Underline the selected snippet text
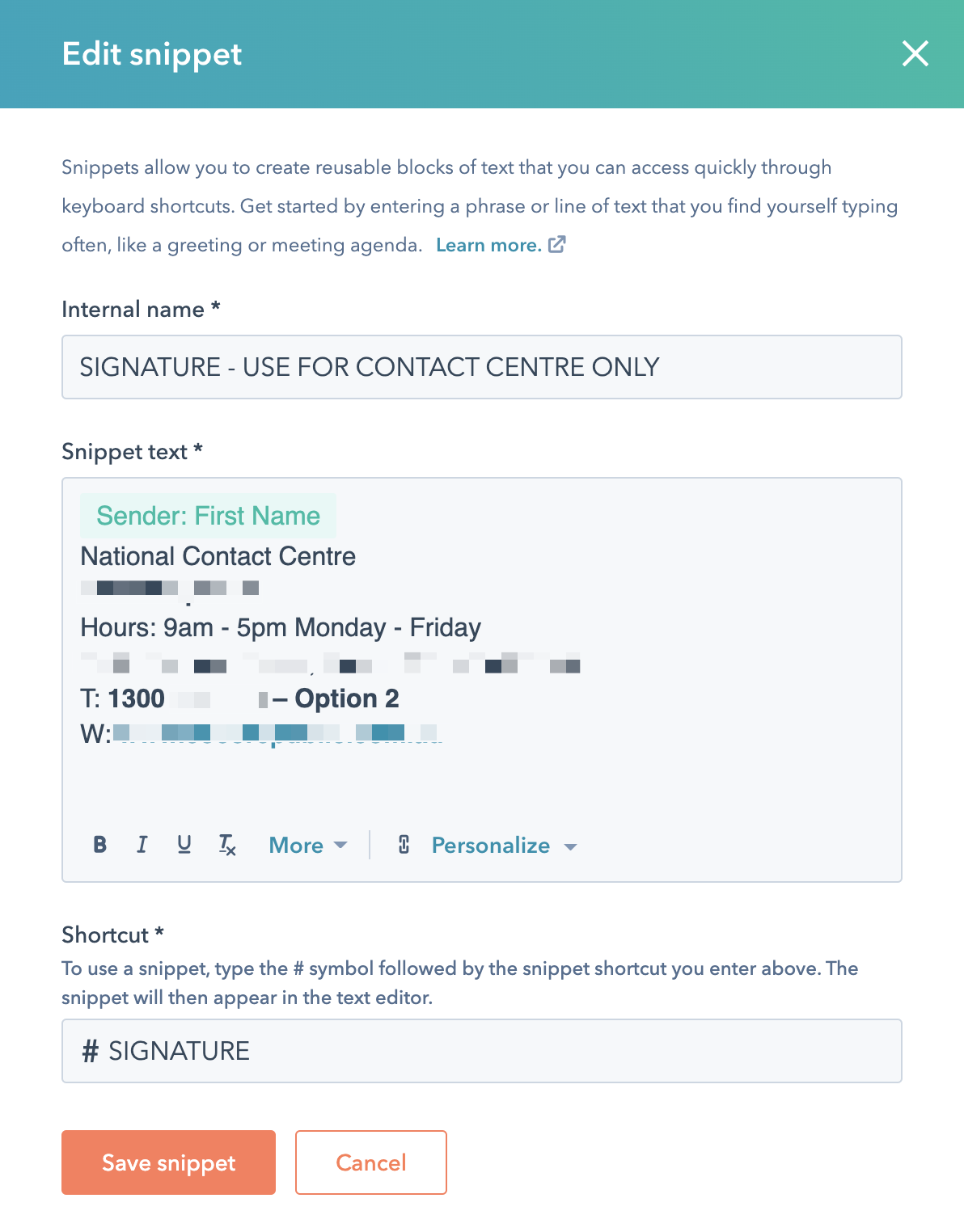964x1232 pixels. pyautogui.click(x=184, y=845)
